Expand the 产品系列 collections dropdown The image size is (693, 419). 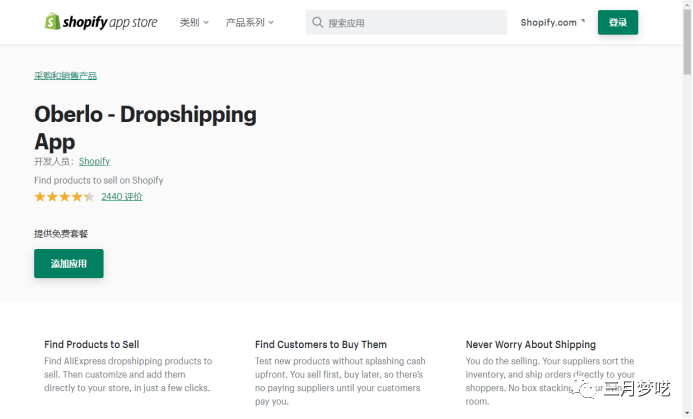coord(249,22)
